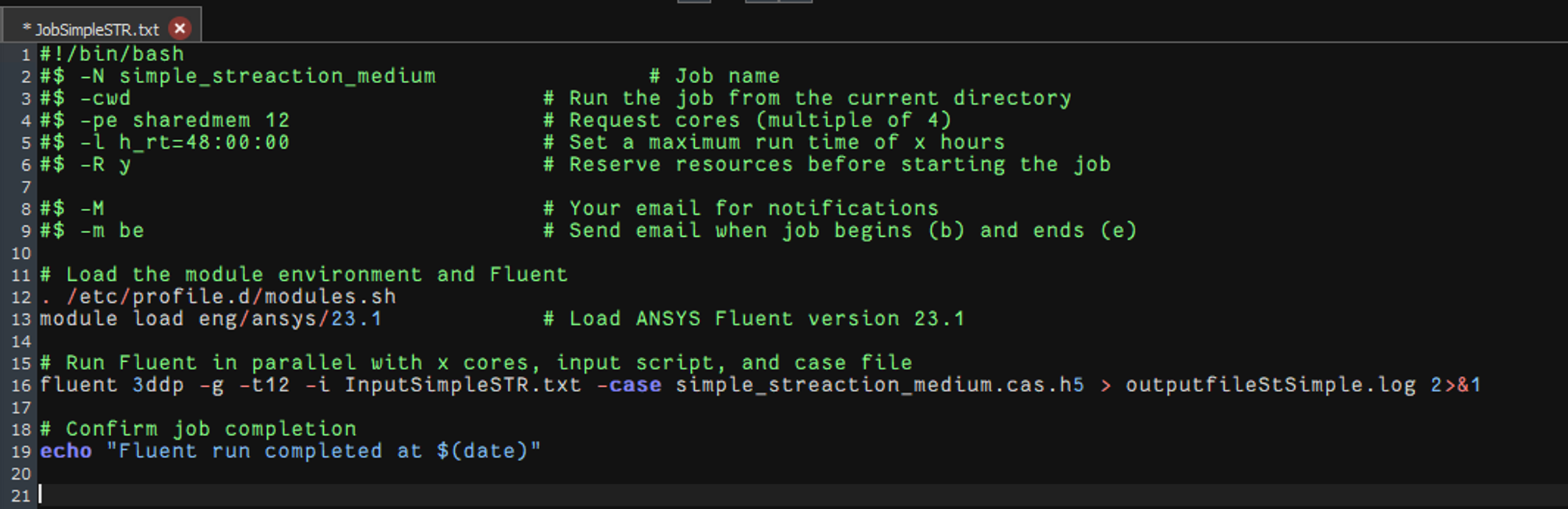
Task: Click line number 7 in the gutter
Action: pyautogui.click(x=25, y=188)
